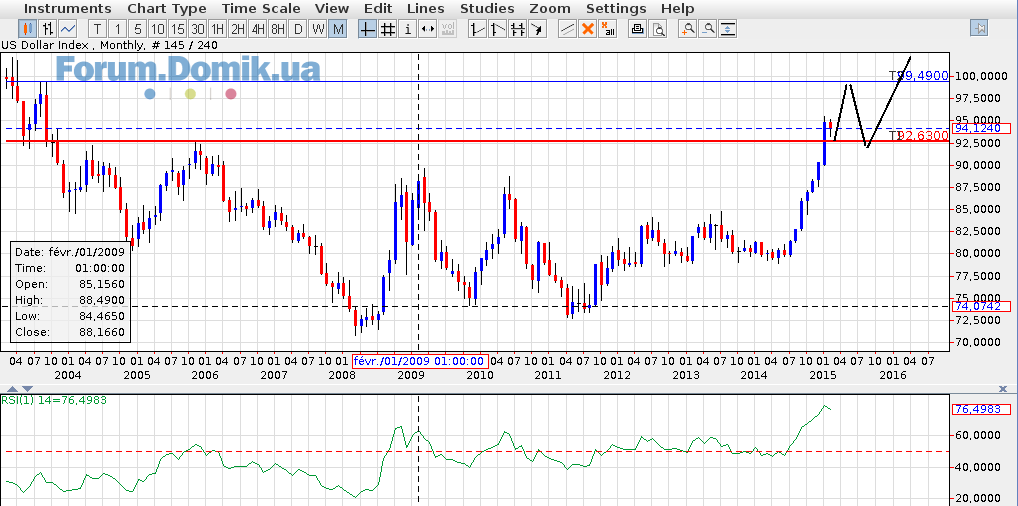
Task: Switch to 1-minute timeframe
Action: coord(118,29)
